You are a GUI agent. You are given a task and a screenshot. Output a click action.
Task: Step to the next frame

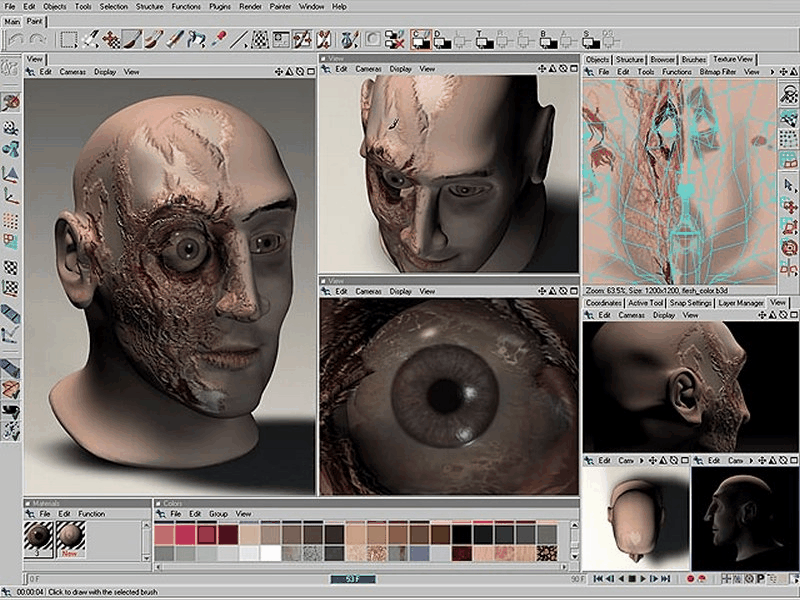click(654, 579)
